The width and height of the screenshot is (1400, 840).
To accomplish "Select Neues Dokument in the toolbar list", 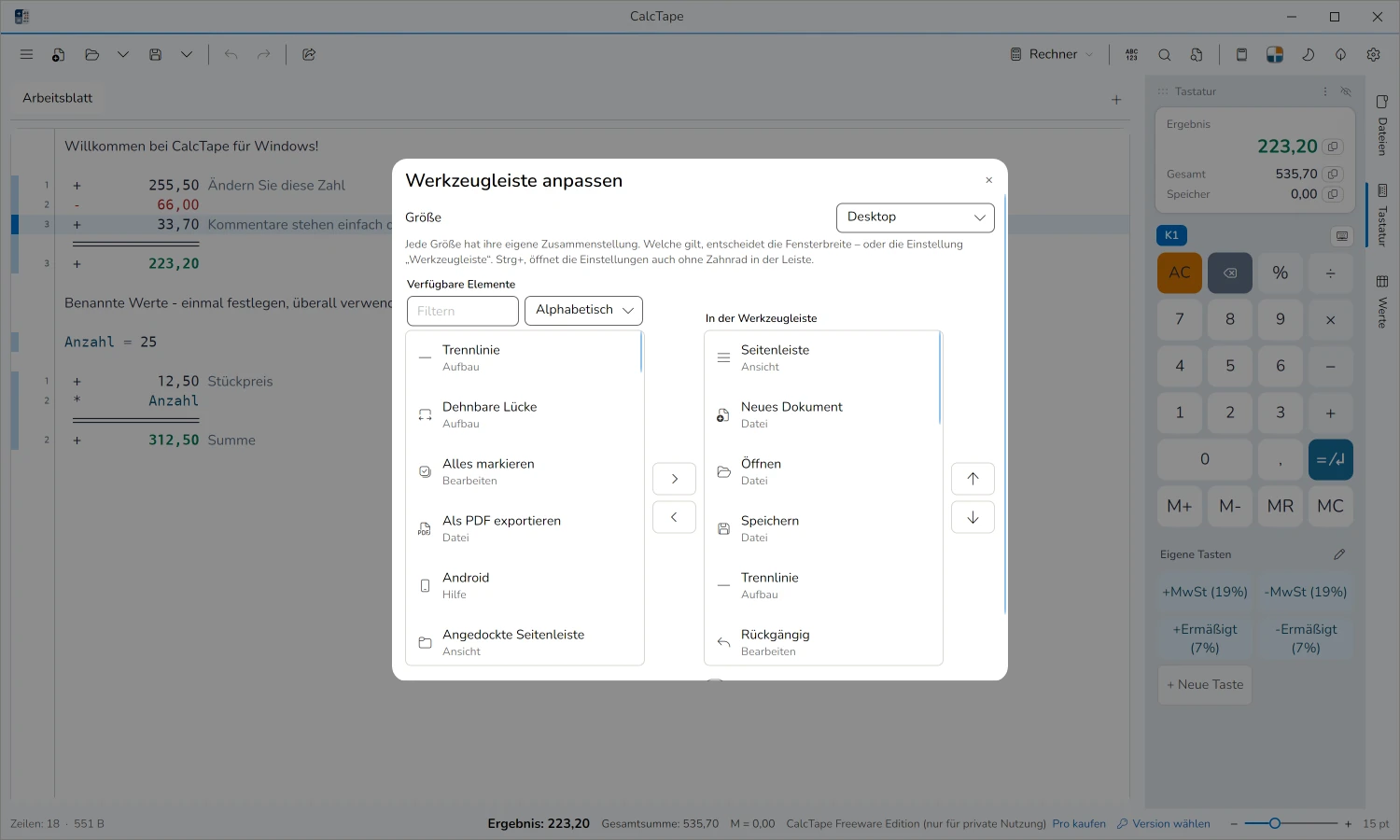I will click(x=821, y=414).
